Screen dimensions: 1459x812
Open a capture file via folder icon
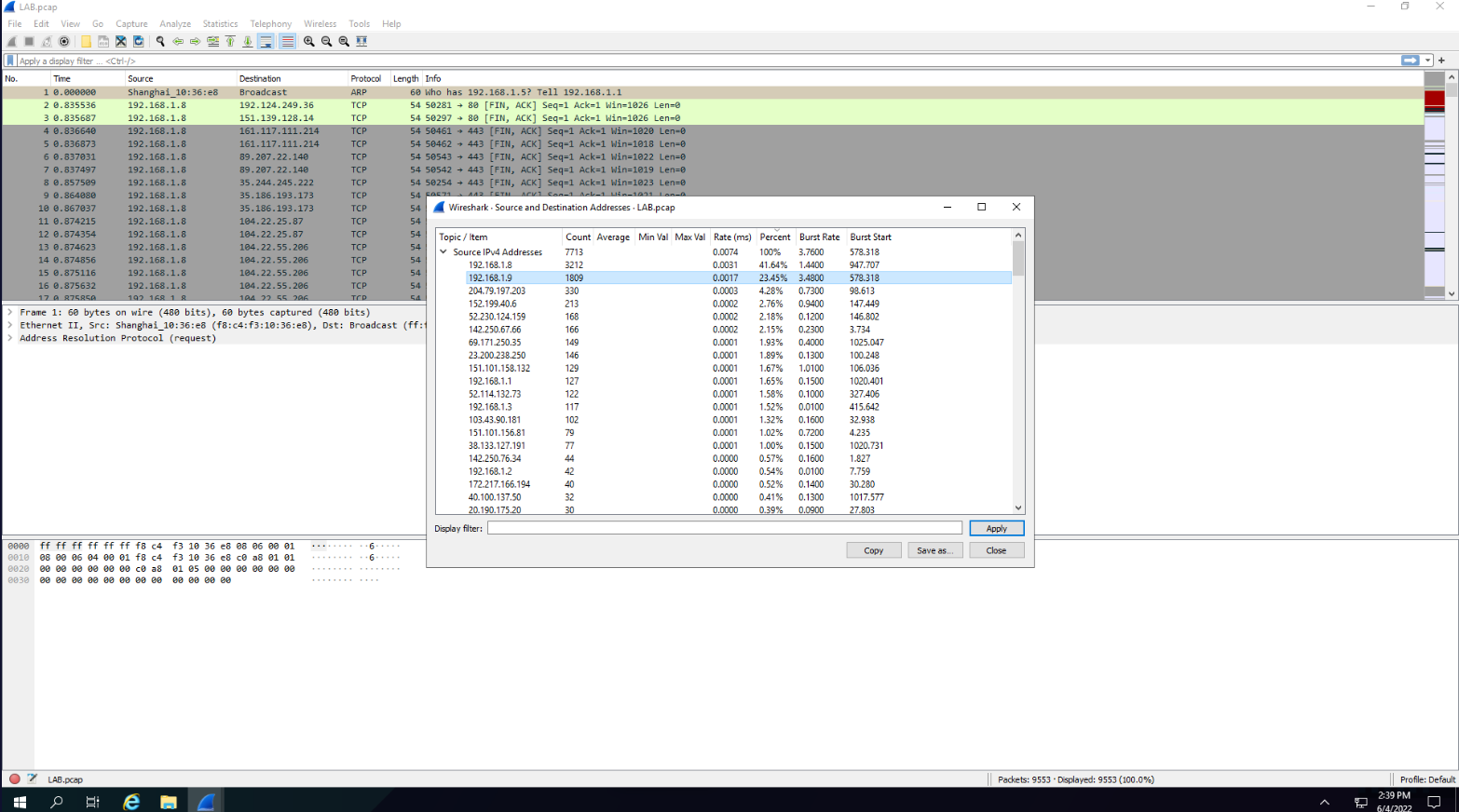[x=86, y=42]
